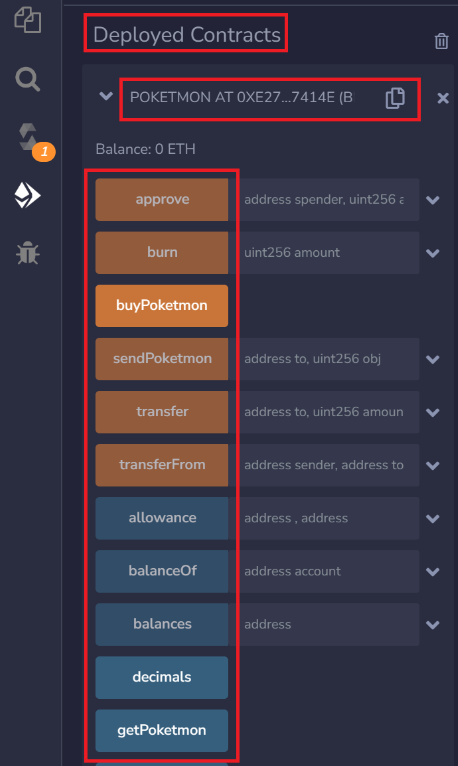458x766 pixels.
Task: Expand the transferFrom function parameters
Action: tap(433, 466)
